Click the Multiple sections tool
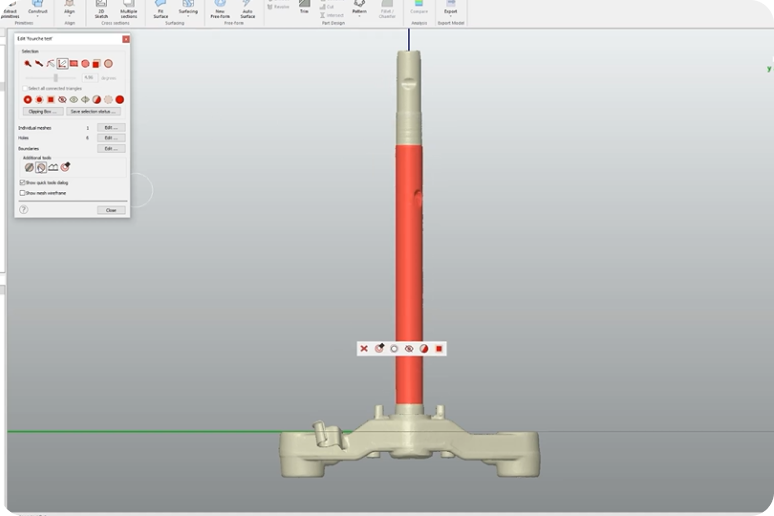This screenshot has height=516, width=774. coord(129,9)
